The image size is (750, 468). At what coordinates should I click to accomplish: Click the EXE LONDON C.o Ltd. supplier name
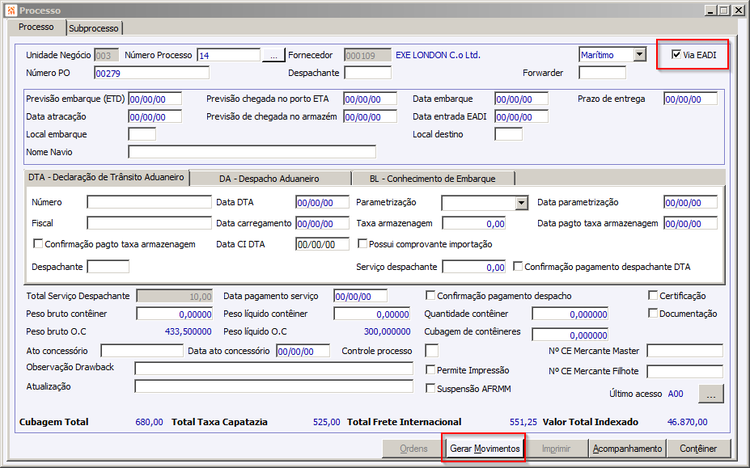click(x=438, y=55)
